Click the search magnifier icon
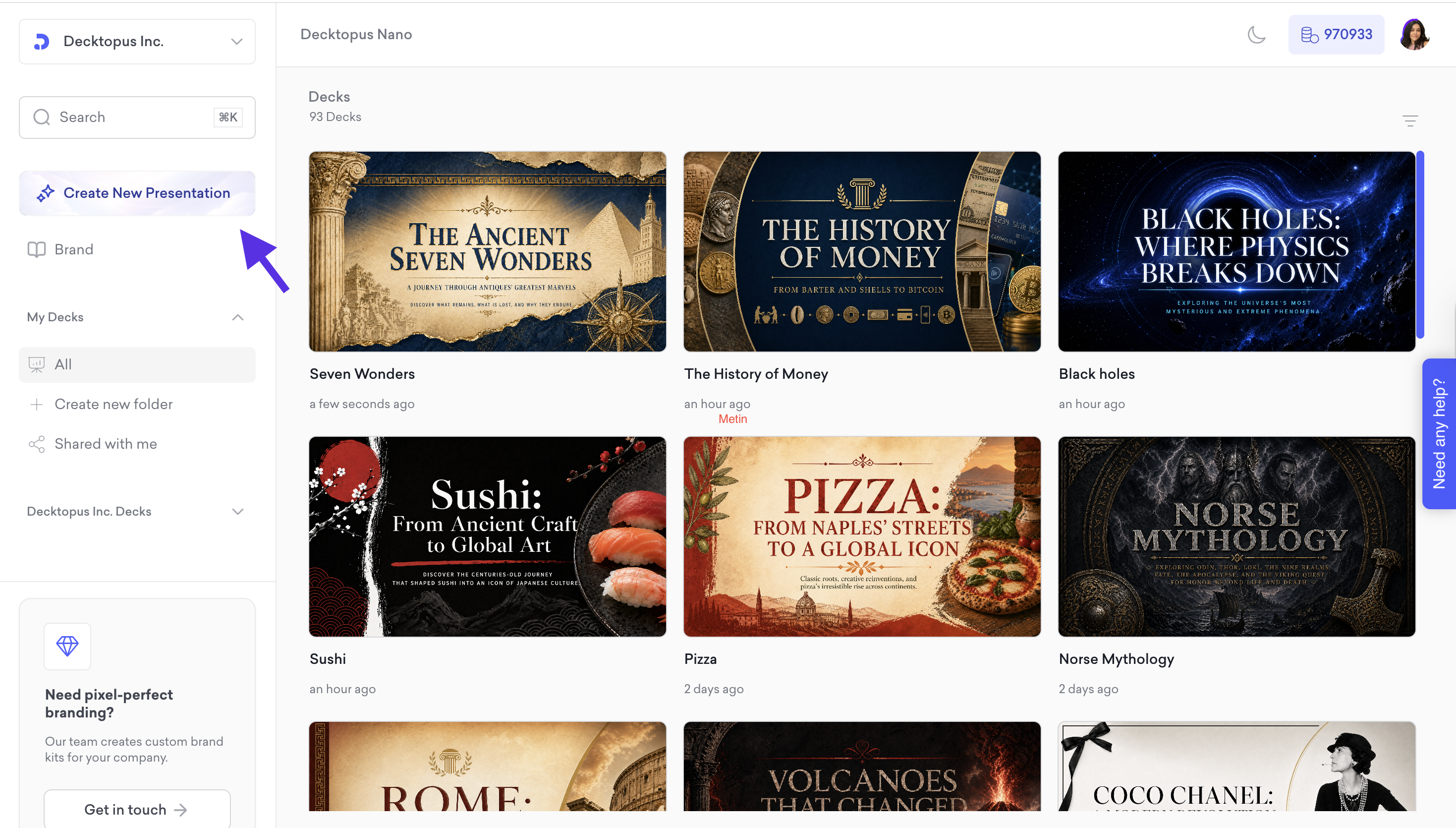Viewport: 1456px width, 828px height. click(42, 117)
